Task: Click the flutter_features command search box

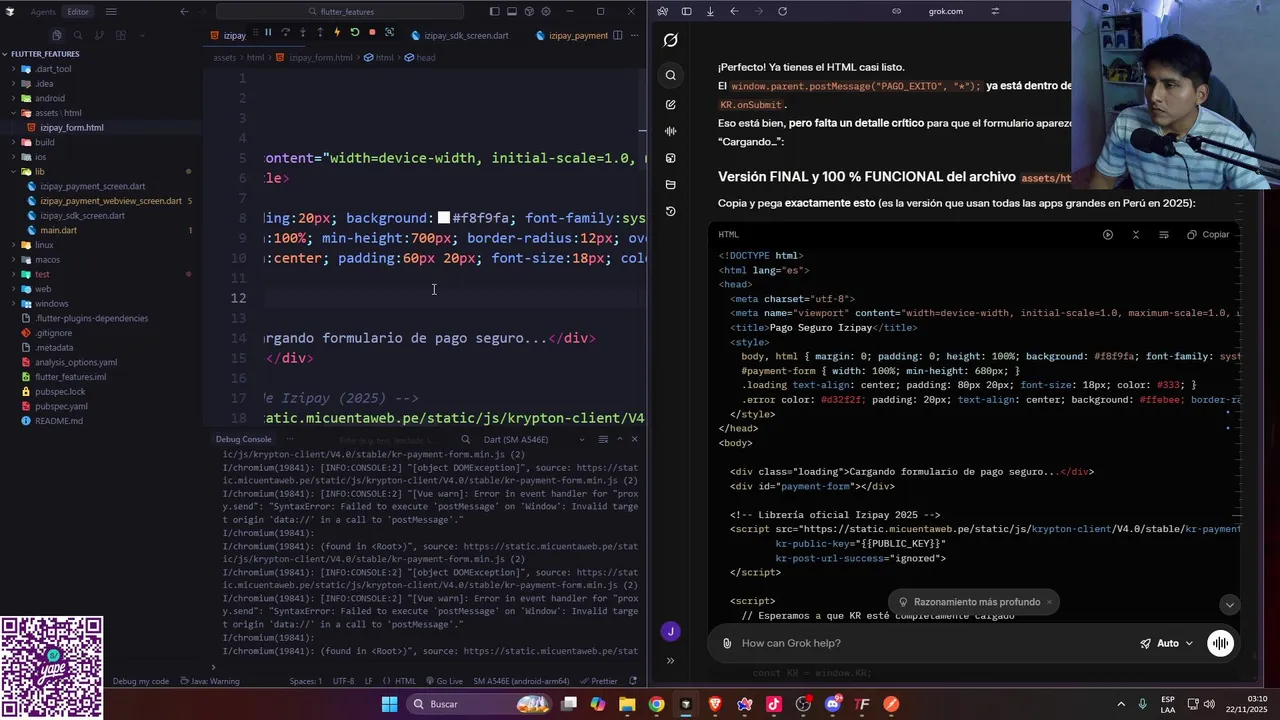Action: tap(340, 12)
